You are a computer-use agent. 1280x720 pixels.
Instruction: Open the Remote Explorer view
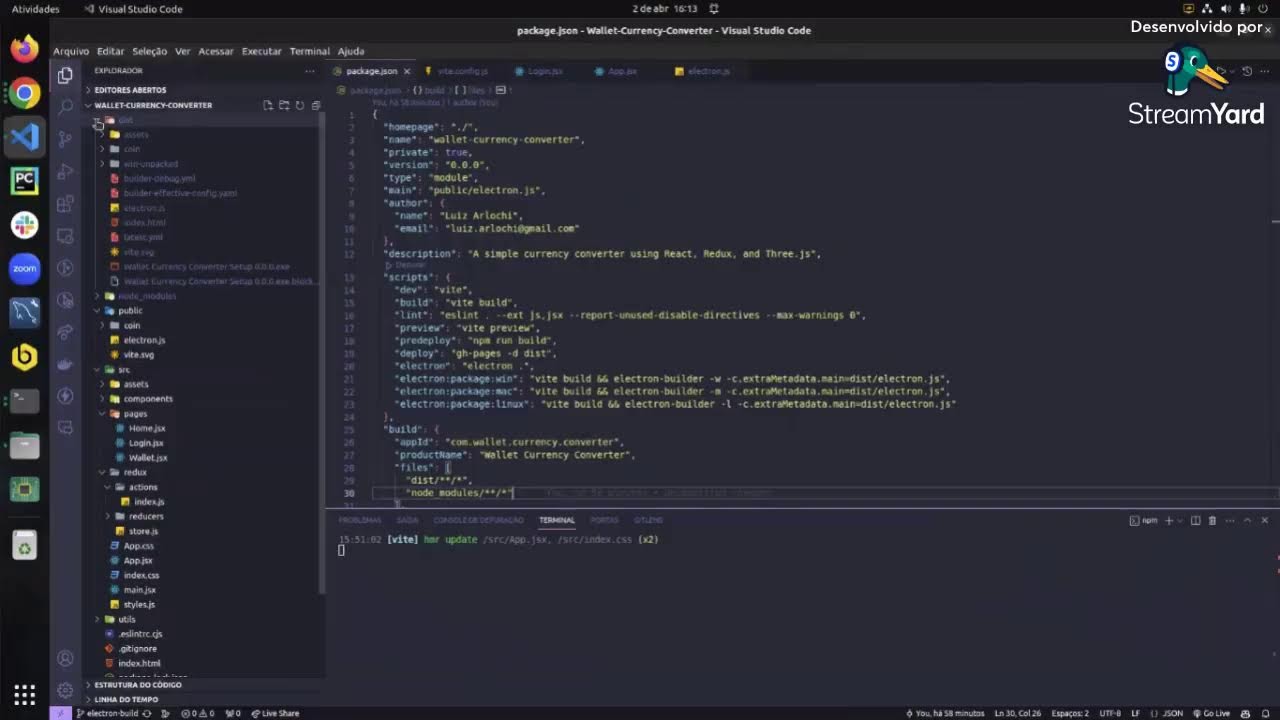click(x=65, y=236)
